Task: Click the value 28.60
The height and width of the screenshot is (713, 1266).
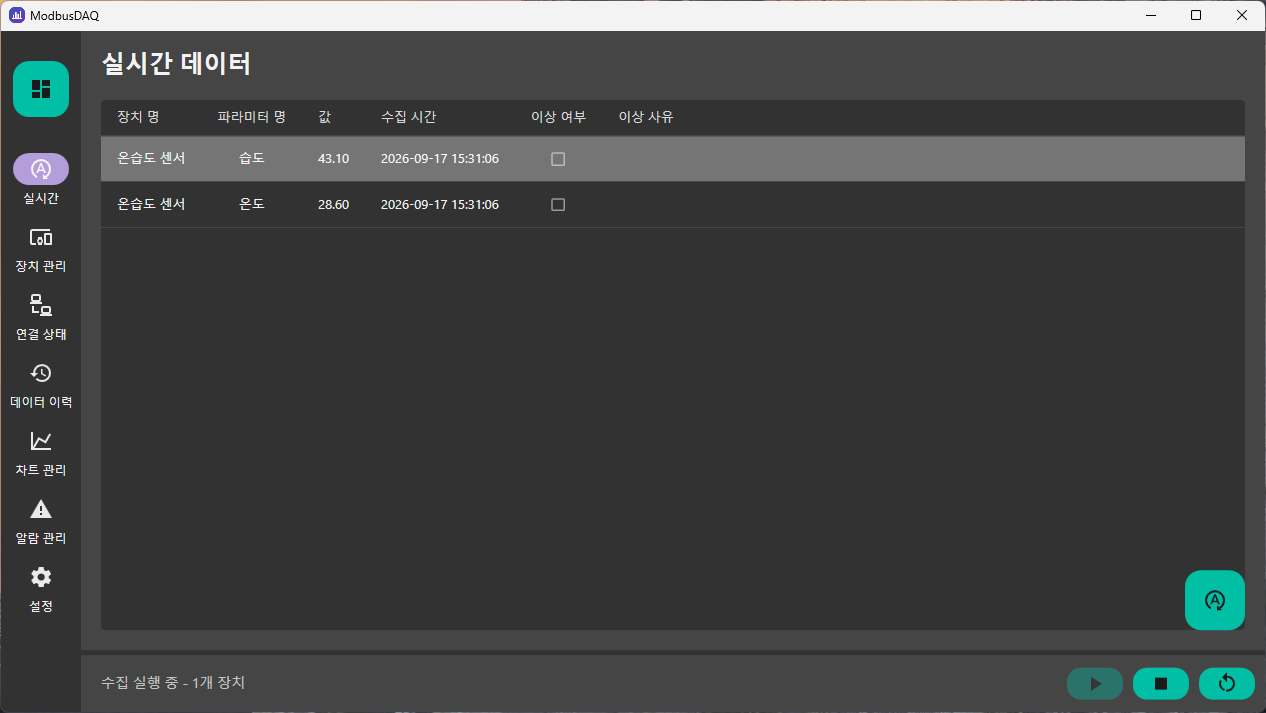Action: pyautogui.click(x=333, y=205)
